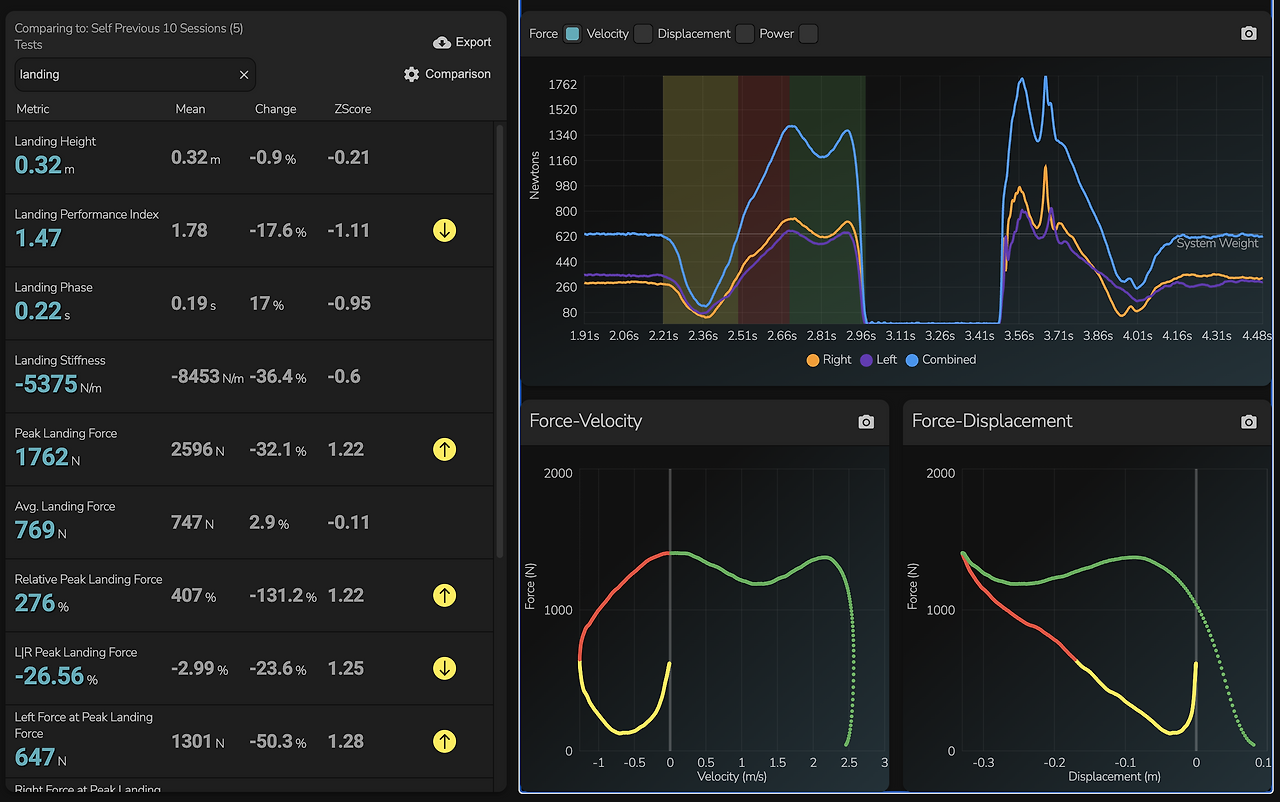Enable the Power checkbox

[808, 34]
